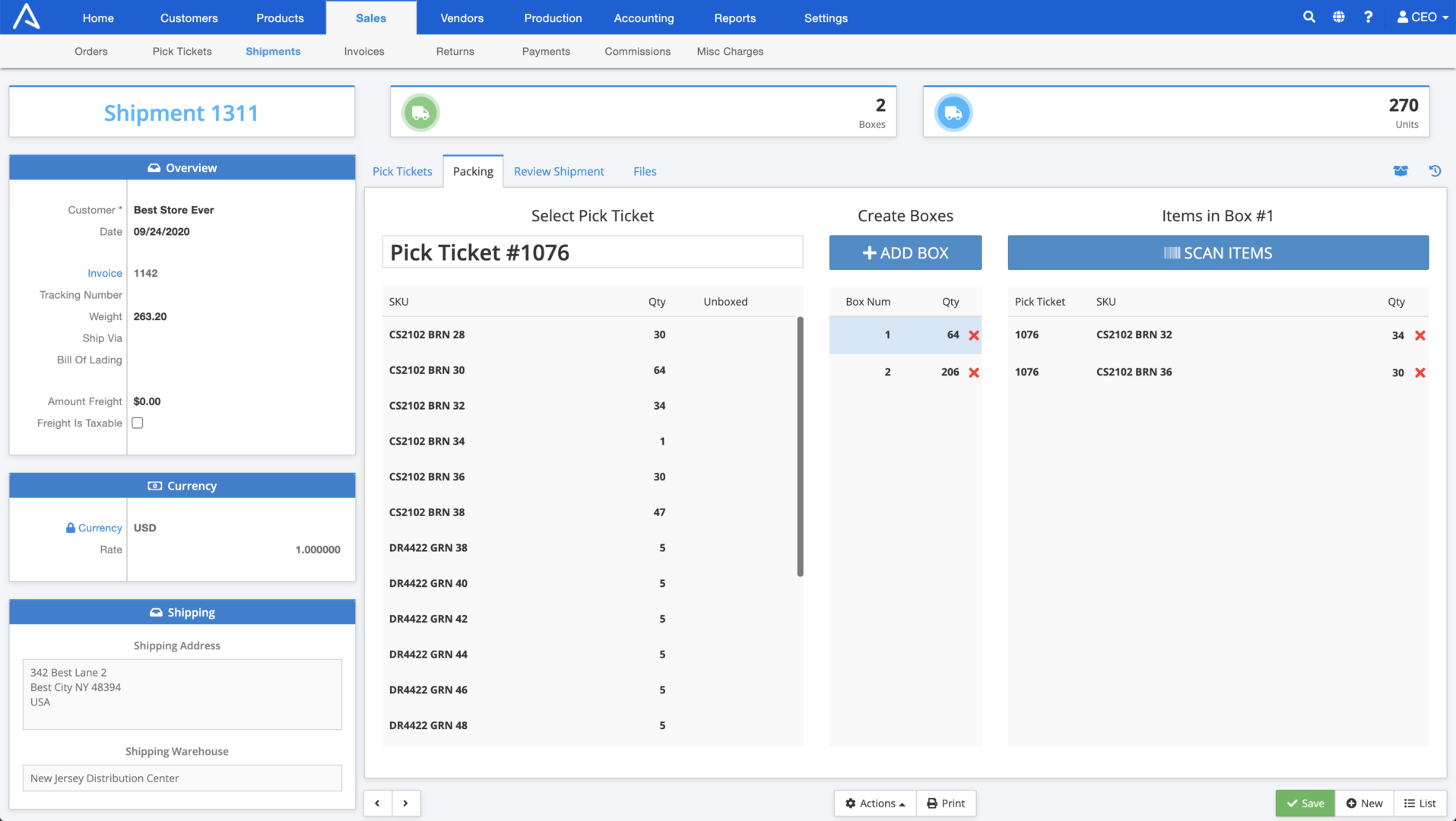Click the printer icon on Print

tap(932, 803)
